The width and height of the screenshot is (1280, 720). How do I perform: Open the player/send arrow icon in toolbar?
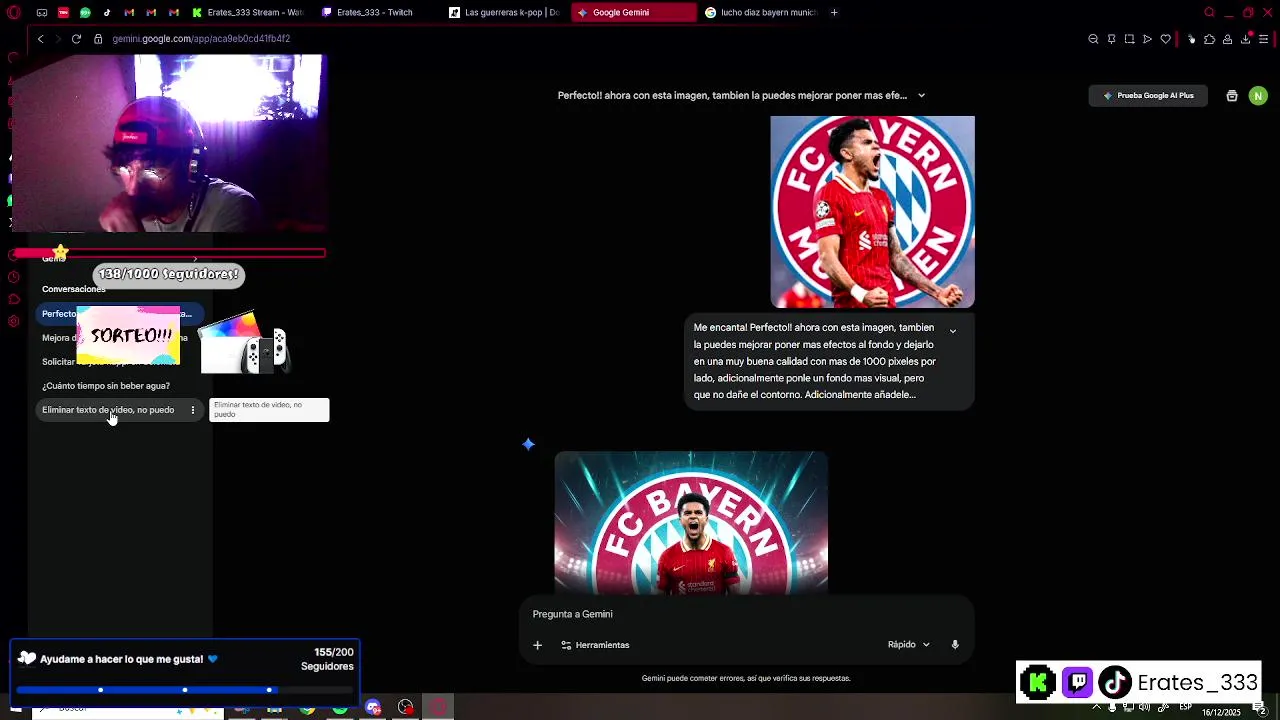(x=1147, y=39)
